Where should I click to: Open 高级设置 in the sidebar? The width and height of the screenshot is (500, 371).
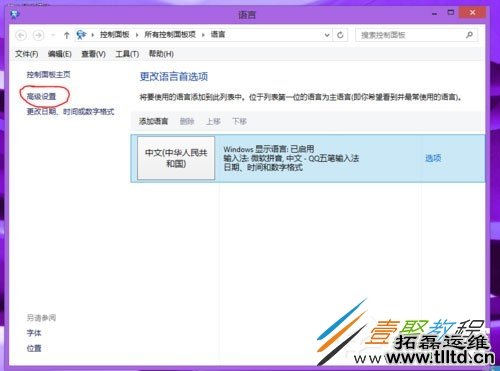click(x=42, y=97)
